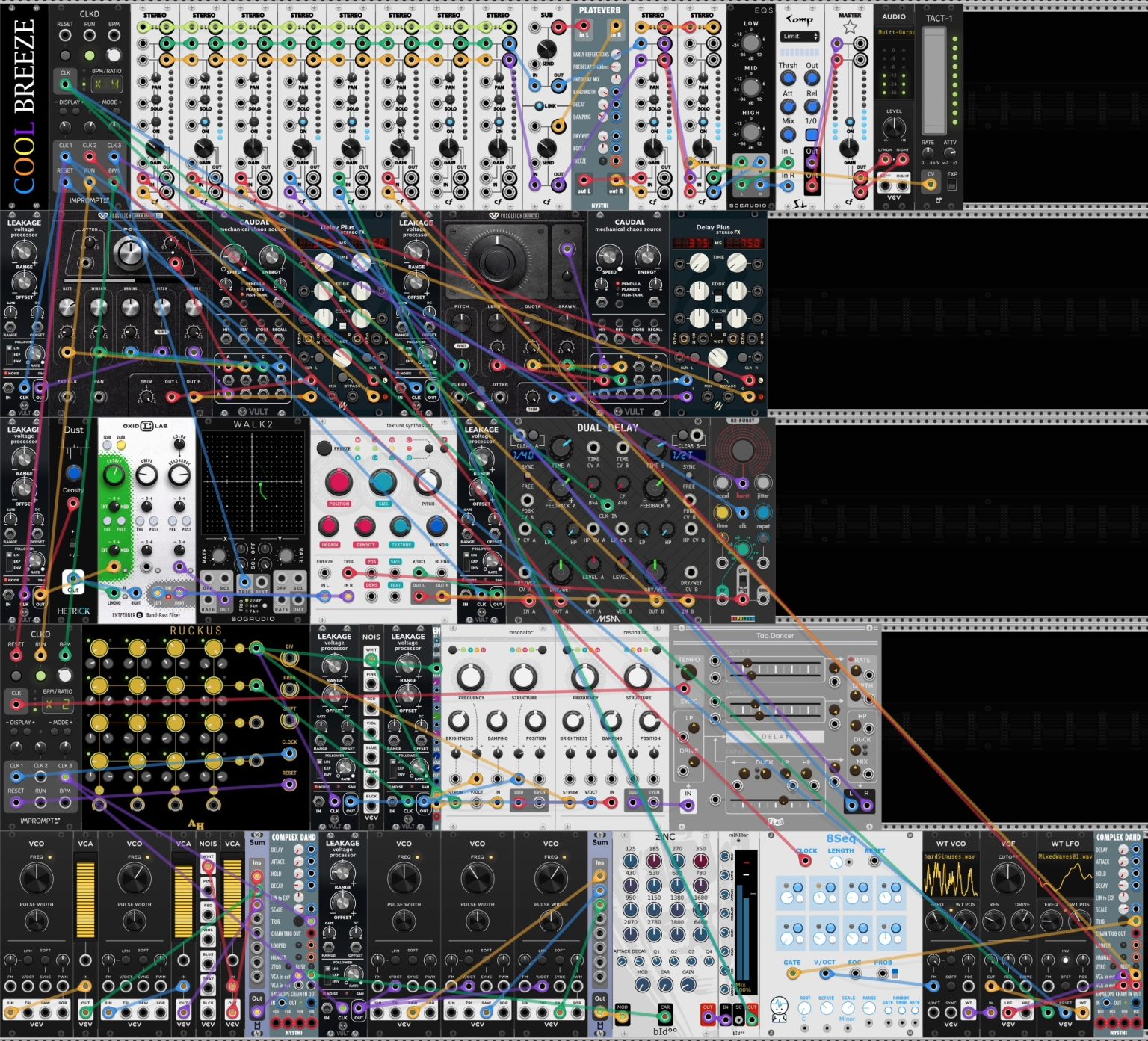Toggle the FREEZE button on texture synthesizer

(x=324, y=448)
